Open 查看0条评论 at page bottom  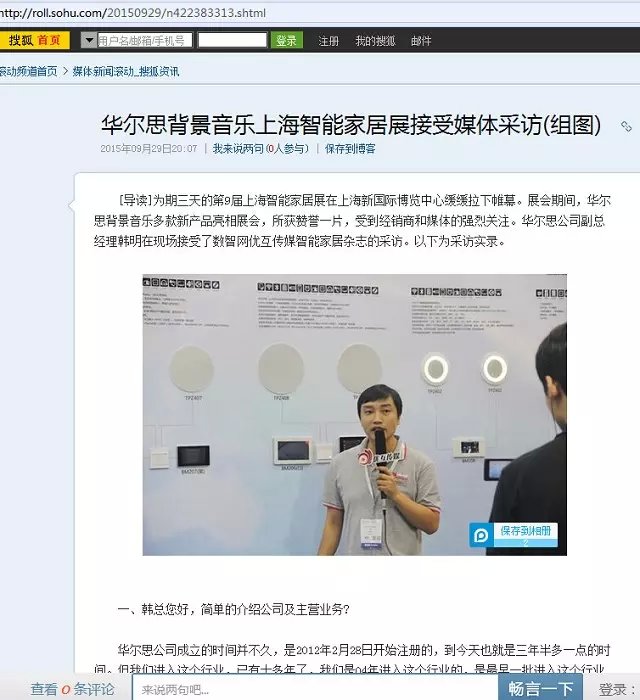pyautogui.click(x=72, y=689)
